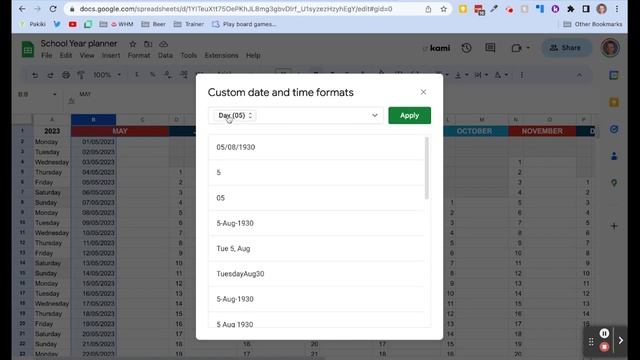640x360 pixels.
Task: Open the comments panel icon
Action: pyautogui.click(x=490, y=48)
